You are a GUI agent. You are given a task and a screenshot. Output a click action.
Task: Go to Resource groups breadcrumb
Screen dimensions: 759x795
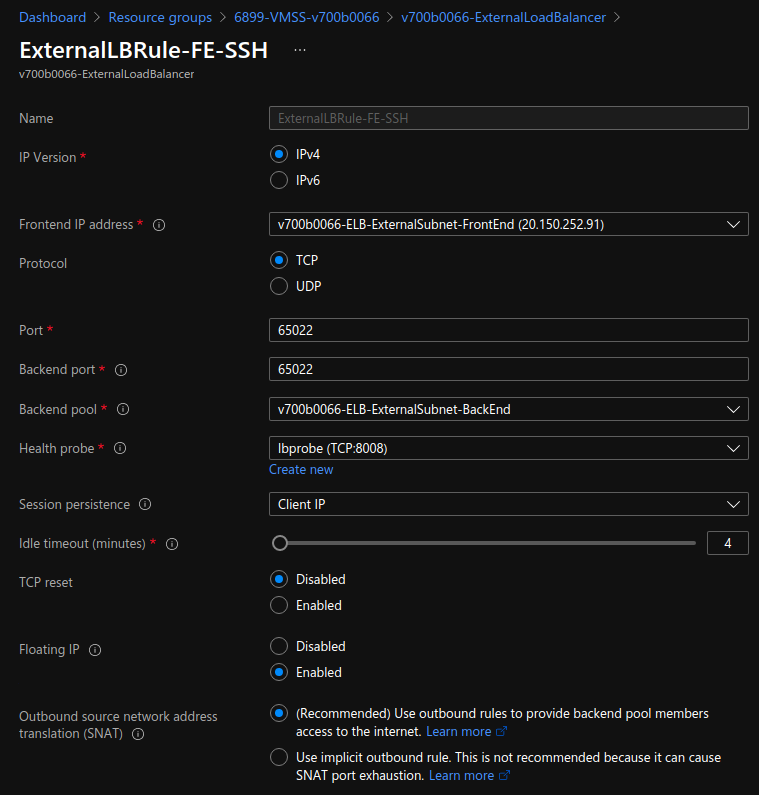pyautogui.click(x=160, y=17)
